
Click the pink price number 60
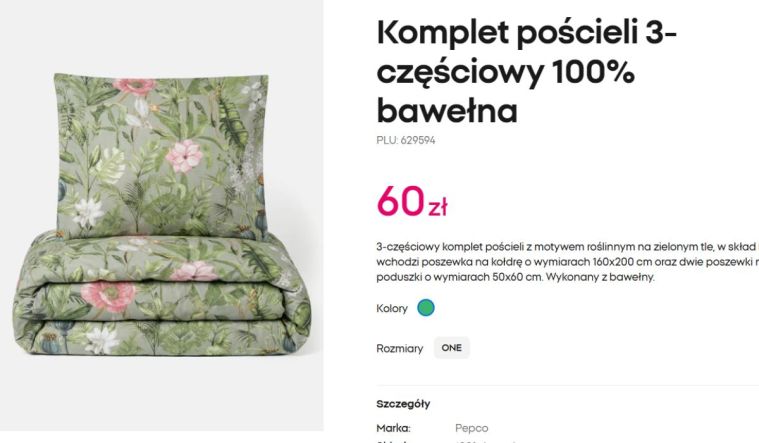[400, 200]
